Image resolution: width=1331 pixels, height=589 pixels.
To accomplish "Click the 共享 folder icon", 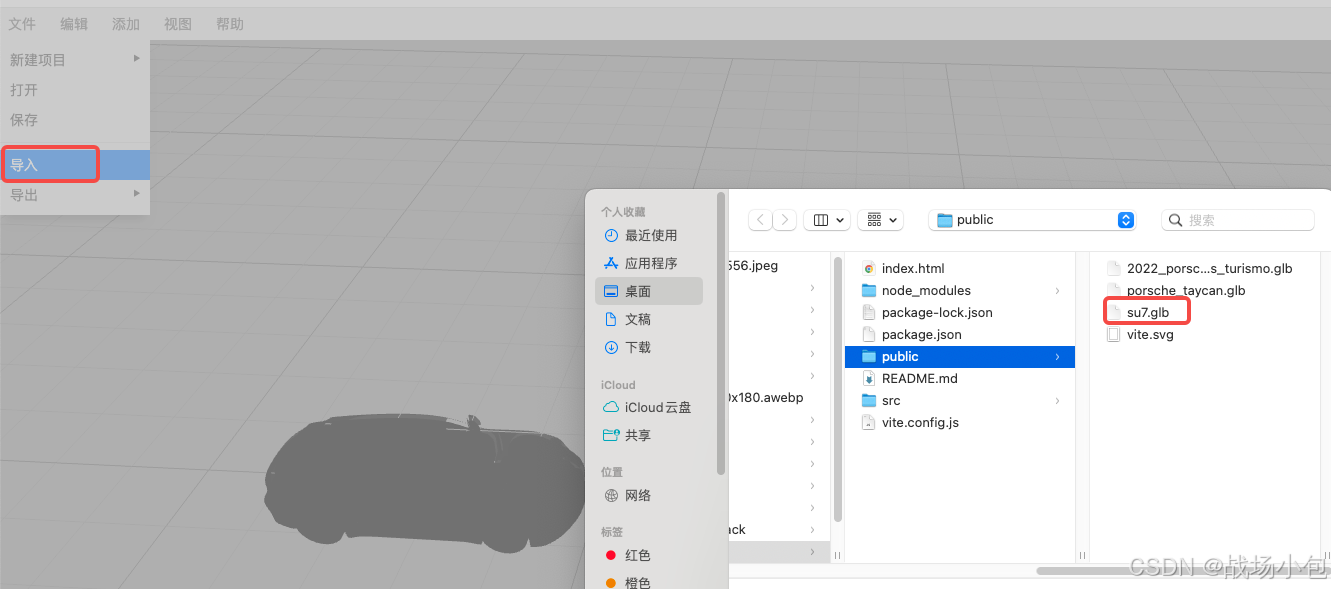I will click(612, 435).
